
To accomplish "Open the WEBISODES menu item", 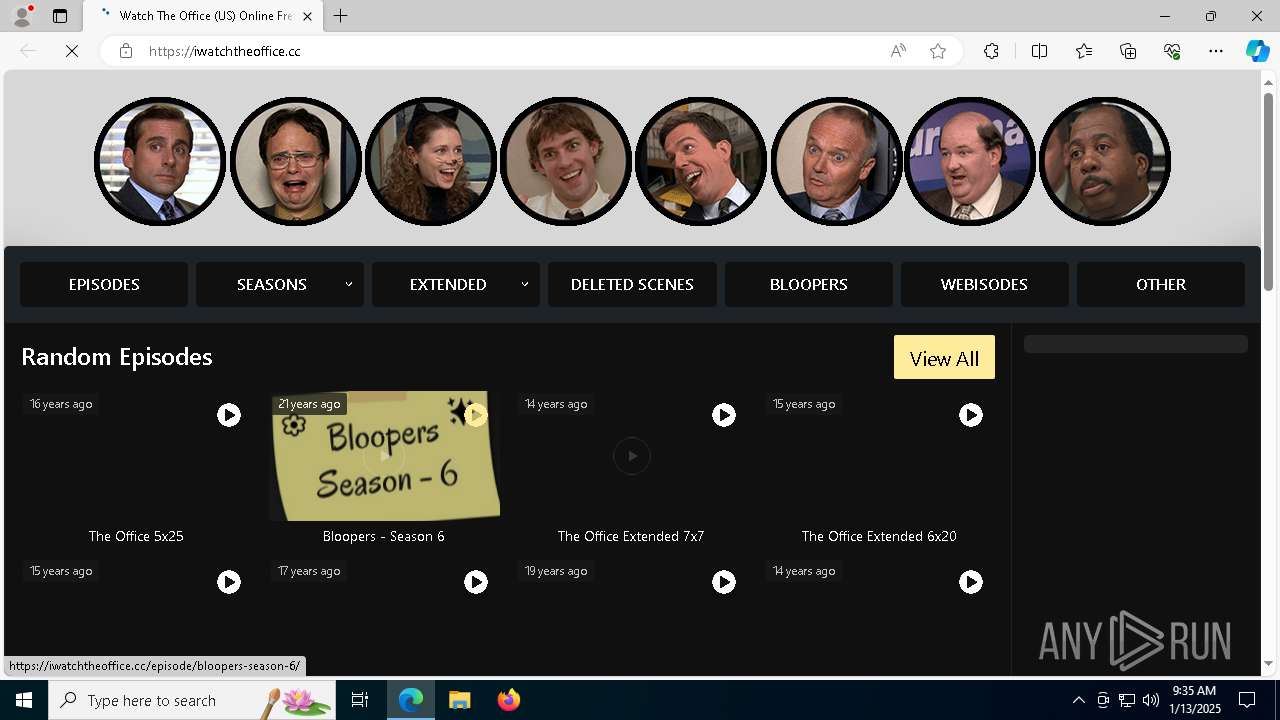I will point(984,284).
